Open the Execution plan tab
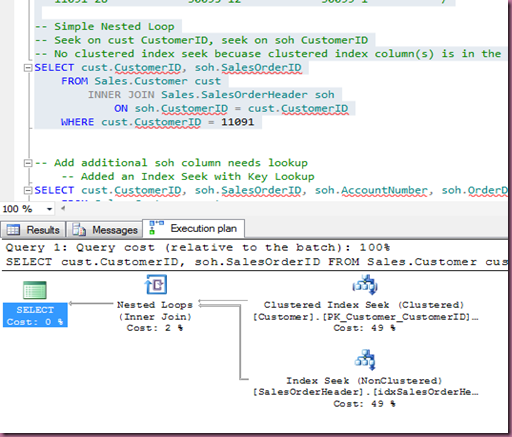This screenshot has height=437, width=512. click(194, 228)
